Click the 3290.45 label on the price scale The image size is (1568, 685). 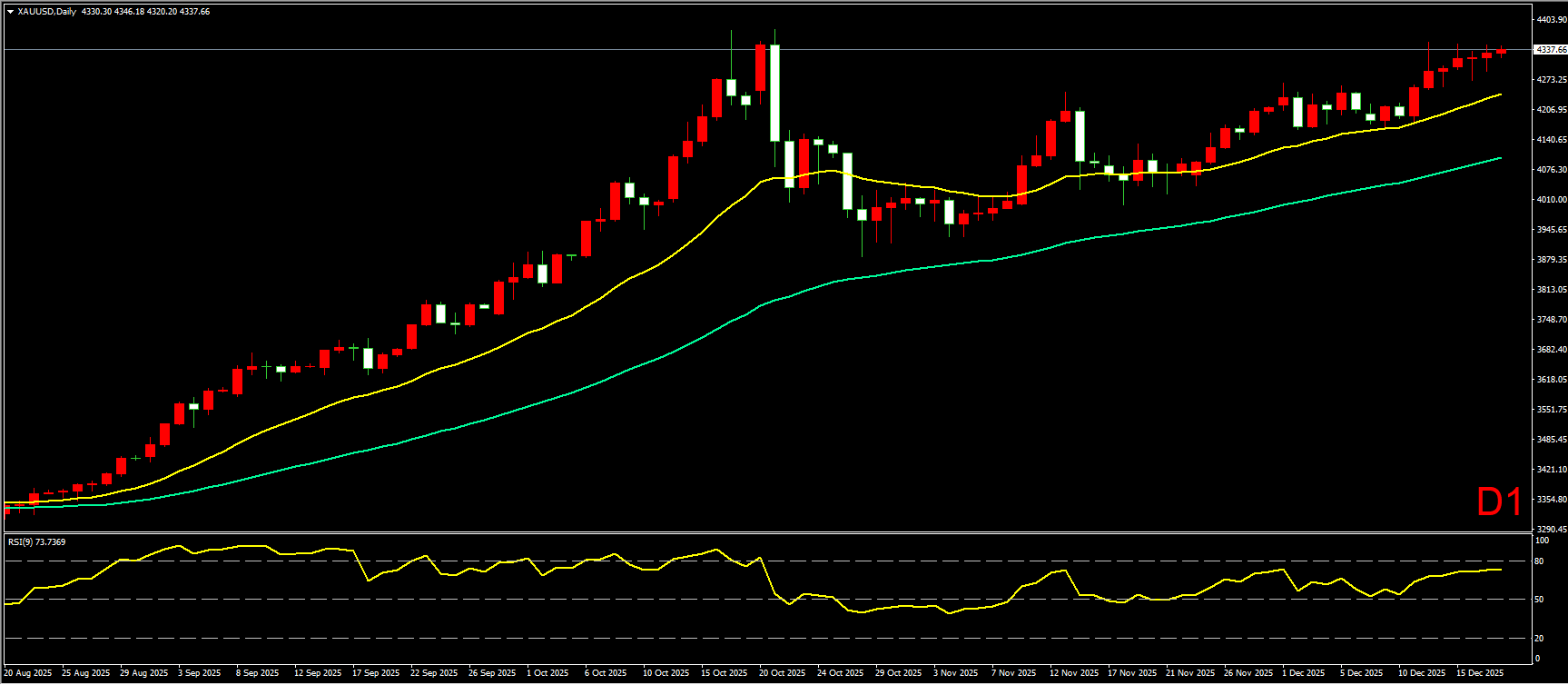pyautogui.click(x=1550, y=529)
